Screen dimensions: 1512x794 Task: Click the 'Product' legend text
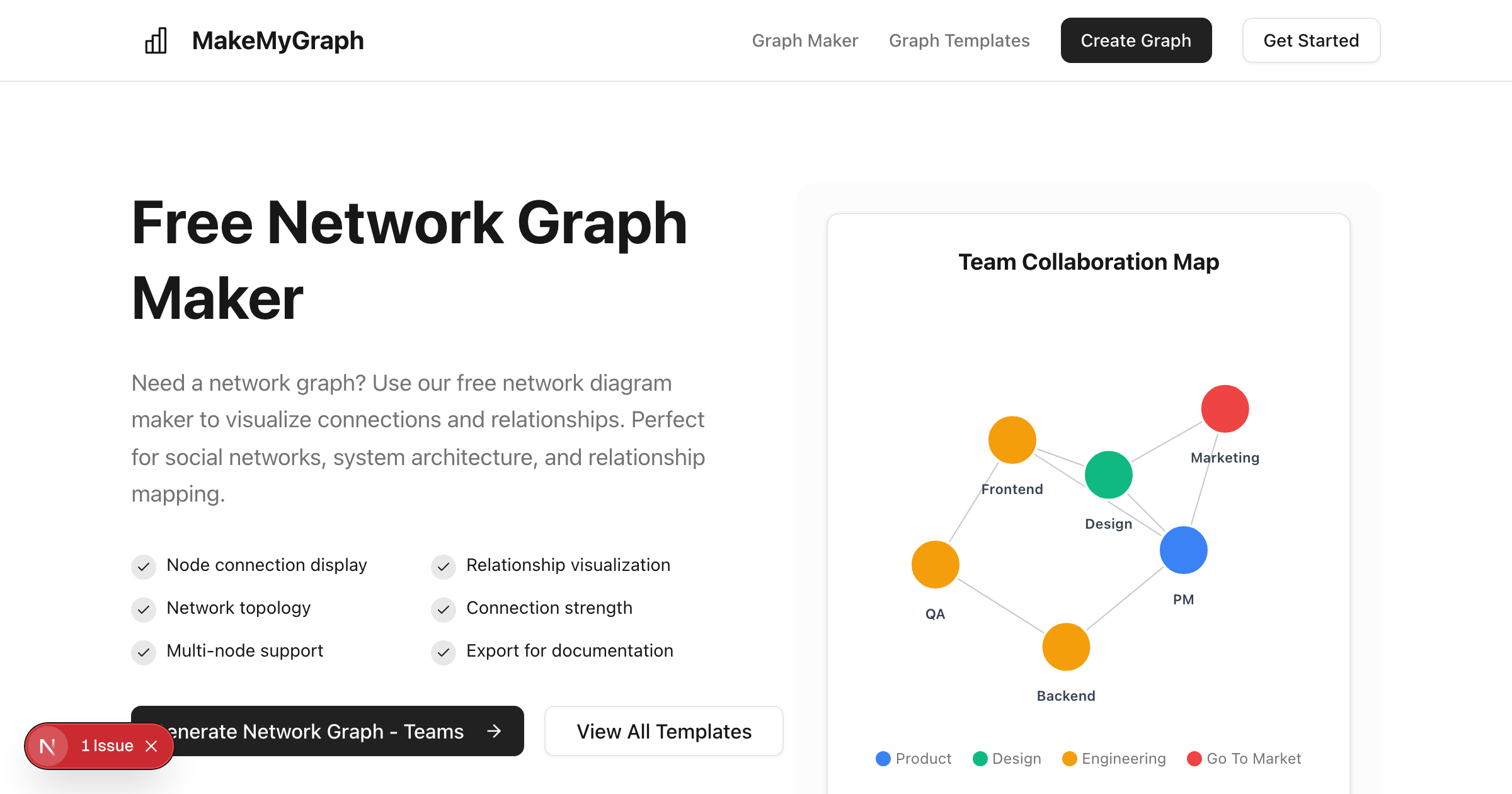(x=924, y=759)
